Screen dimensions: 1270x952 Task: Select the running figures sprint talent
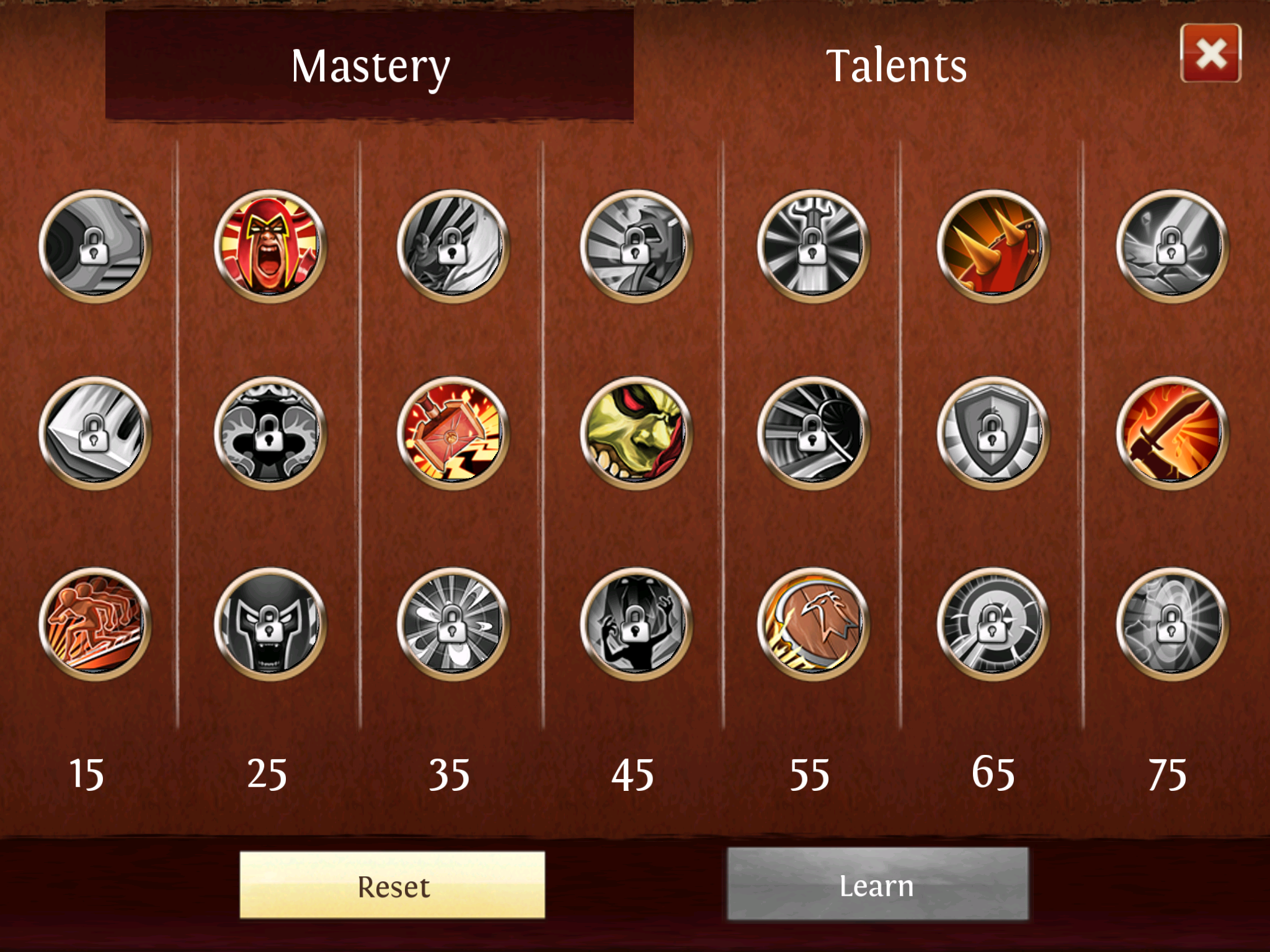coord(95,624)
